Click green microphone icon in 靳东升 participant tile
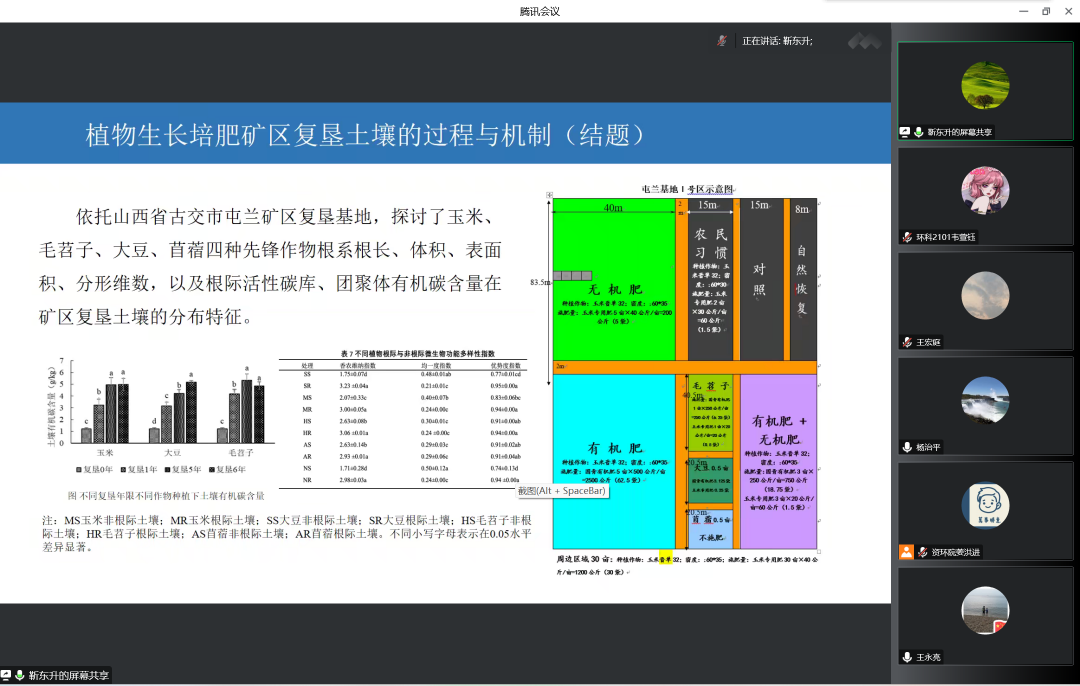This screenshot has height=686, width=1080. coord(919,132)
